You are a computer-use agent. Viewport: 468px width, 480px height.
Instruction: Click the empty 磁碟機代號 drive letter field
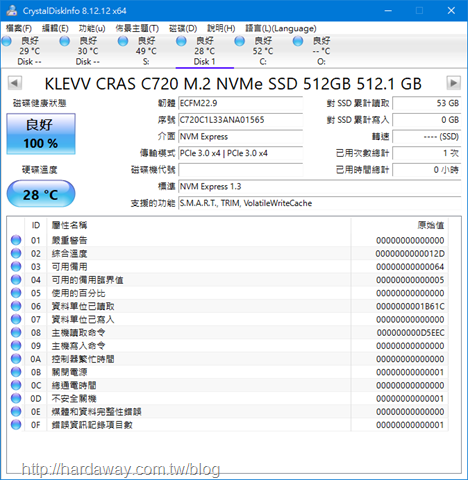(x=240, y=170)
